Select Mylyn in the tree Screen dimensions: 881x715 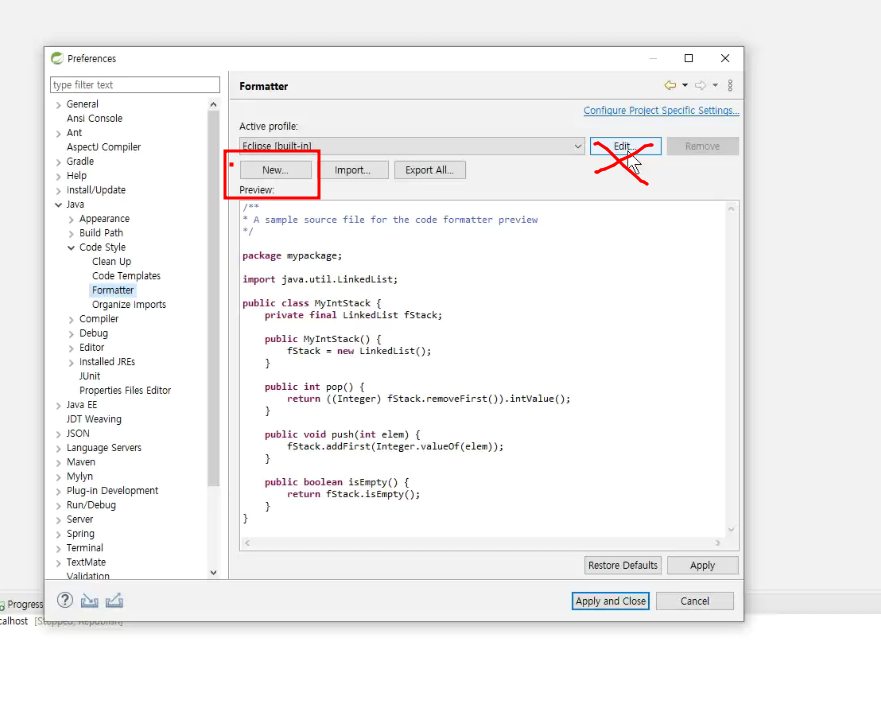click(80, 476)
